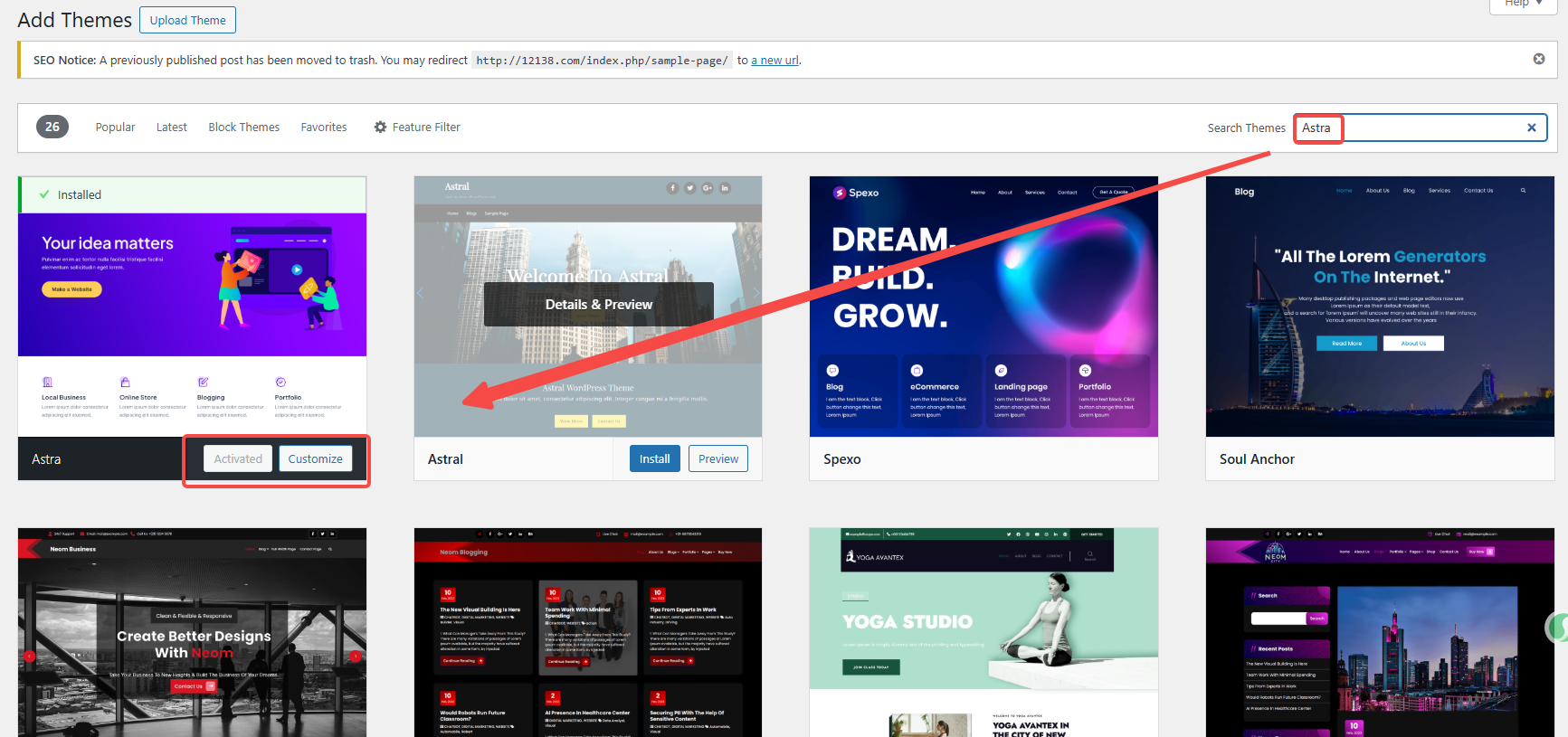
Task: Show the Favorites themes tab
Action: tap(324, 128)
